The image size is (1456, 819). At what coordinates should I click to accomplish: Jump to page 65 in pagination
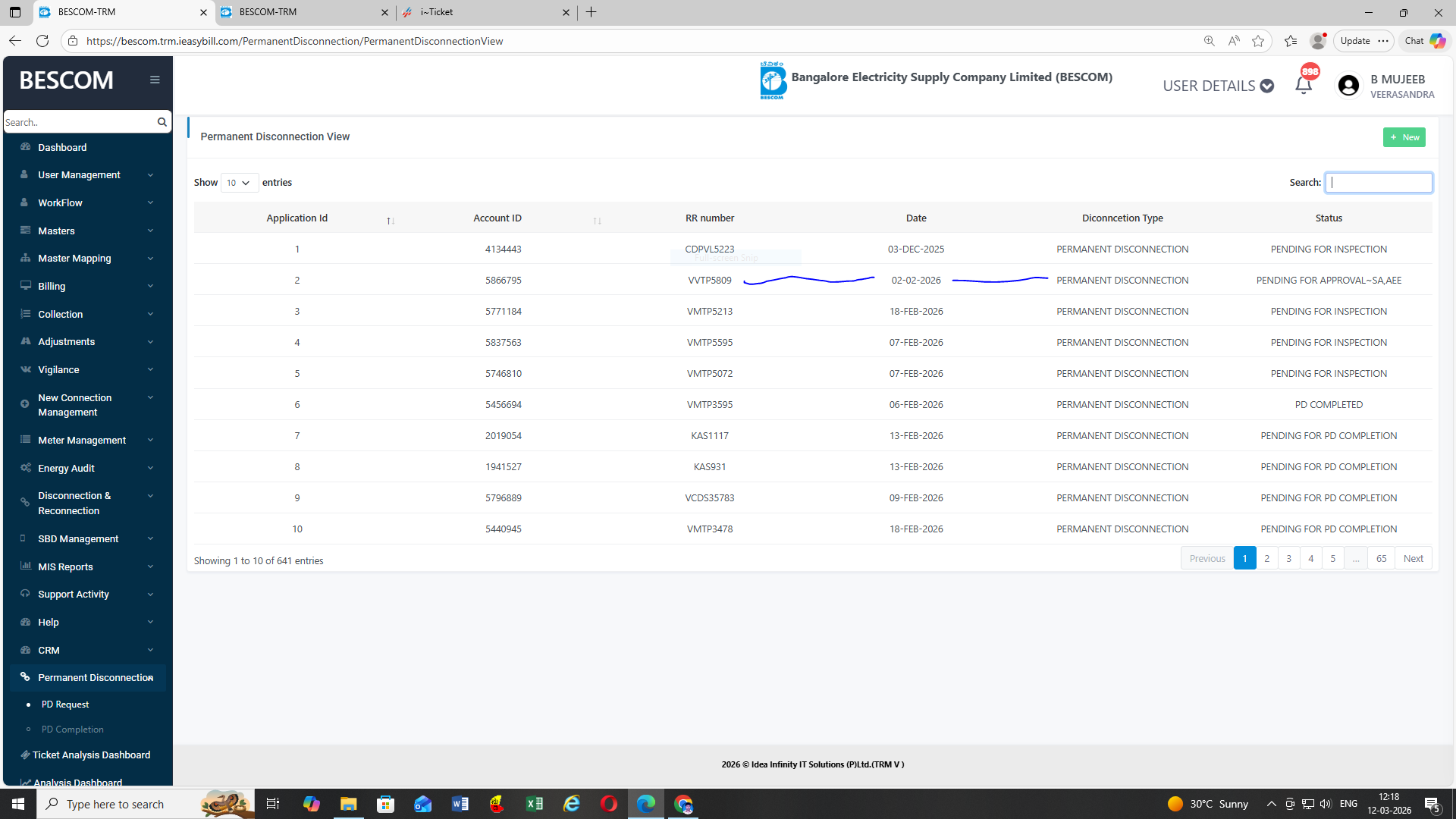tap(1381, 559)
